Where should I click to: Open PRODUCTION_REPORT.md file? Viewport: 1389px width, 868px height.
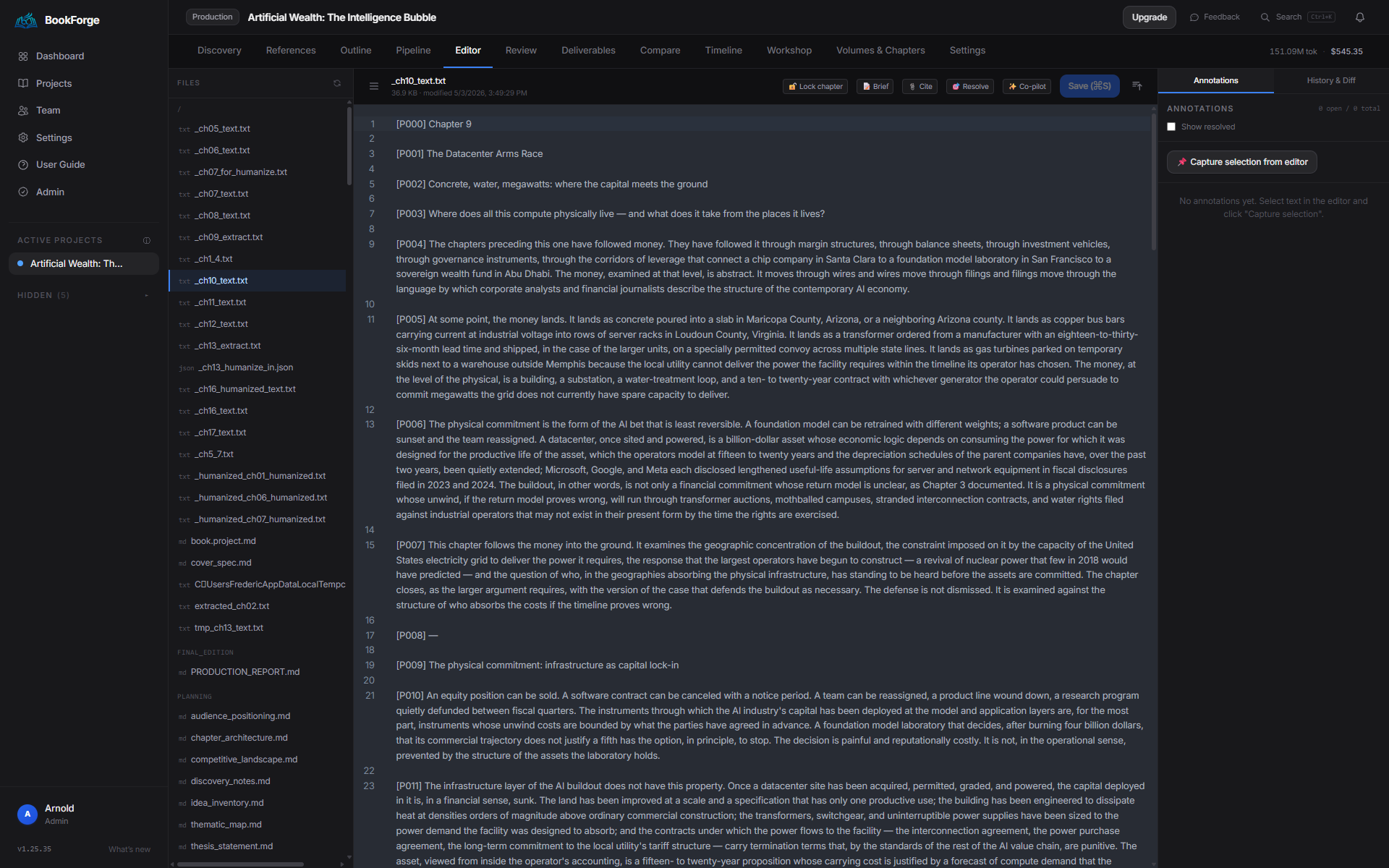click(258, 672)
